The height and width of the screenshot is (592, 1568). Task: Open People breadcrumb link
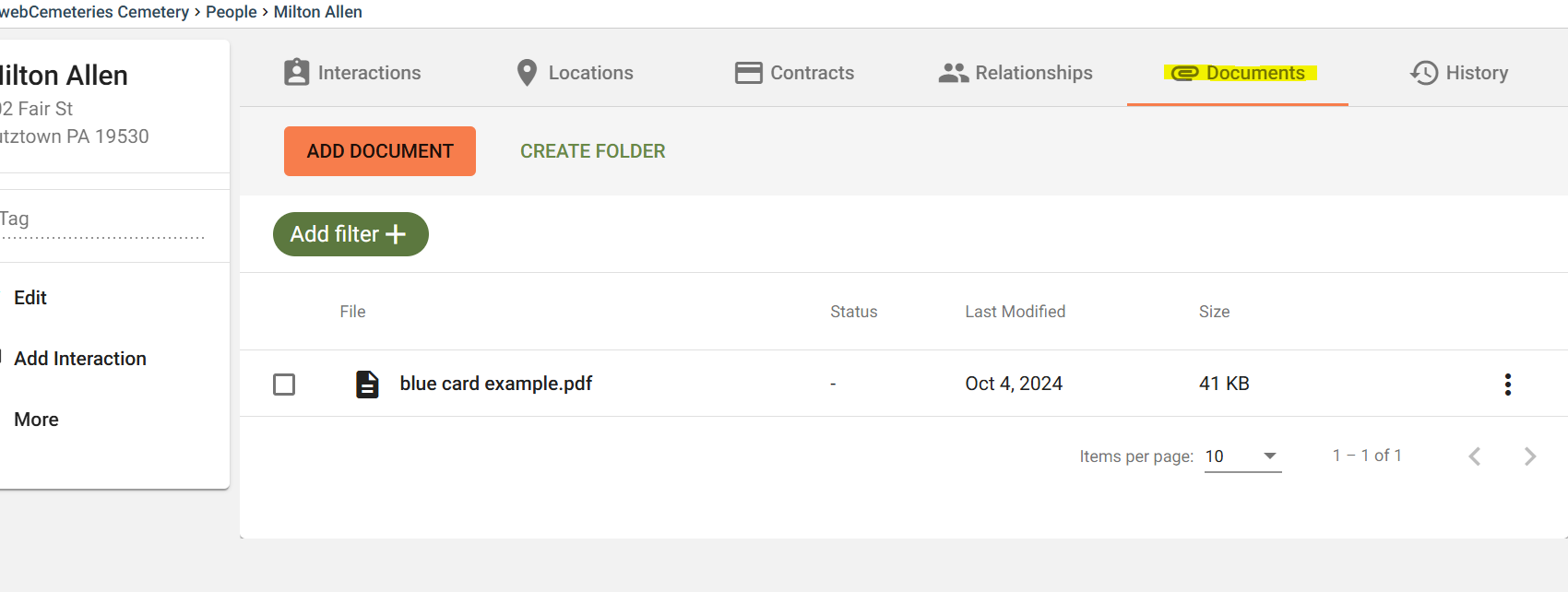[232, 12]
